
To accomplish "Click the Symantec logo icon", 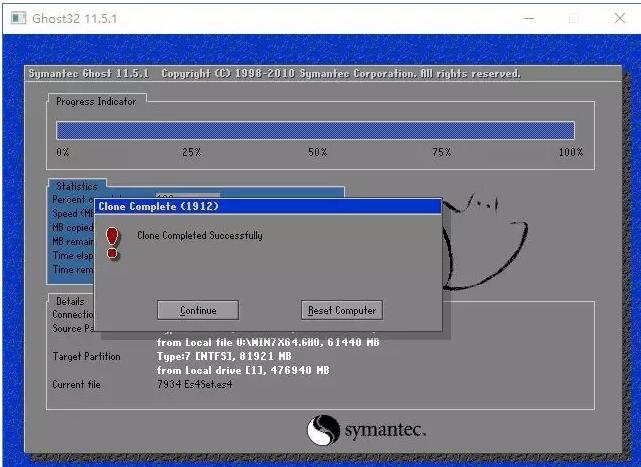I will pos(323,430).
